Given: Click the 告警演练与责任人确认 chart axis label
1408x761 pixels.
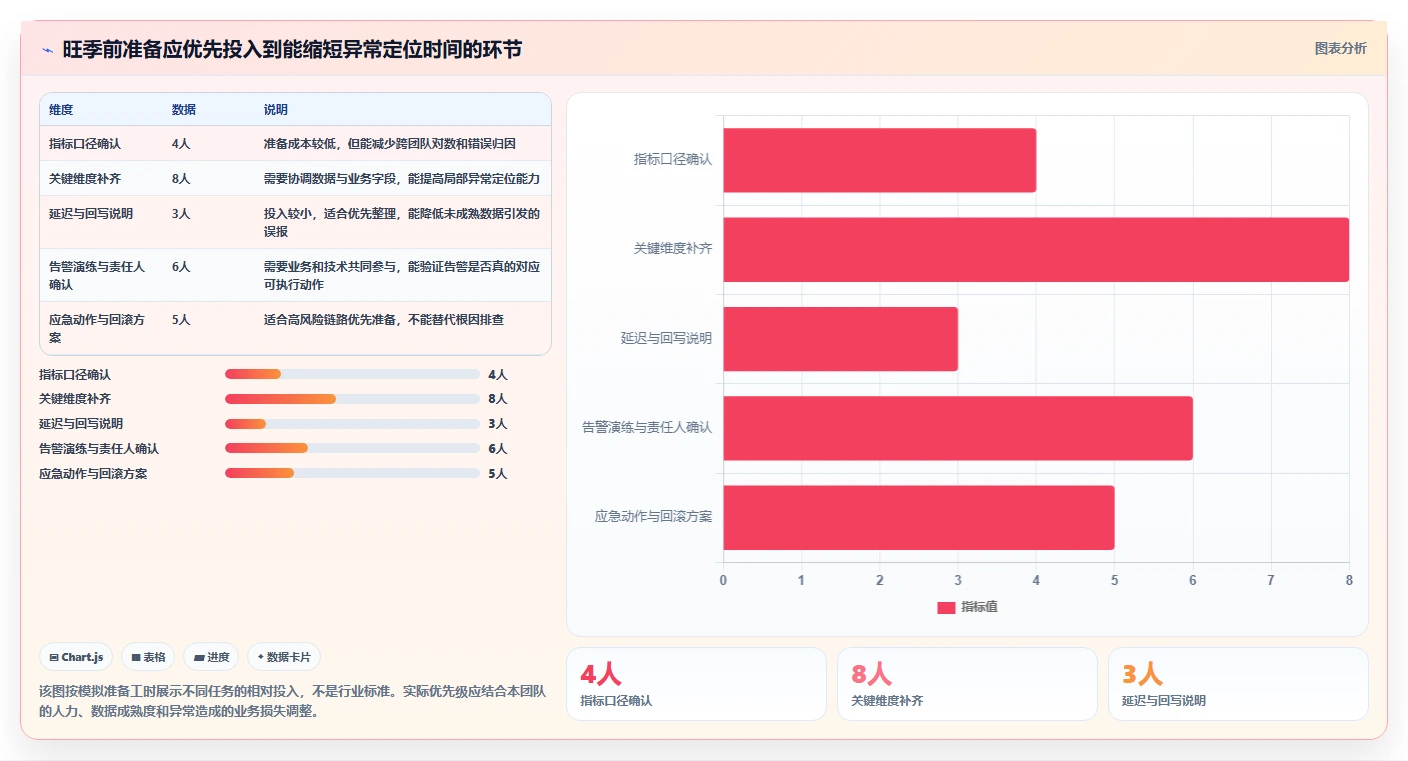Looking at the screenshot, I should point(647,428).
